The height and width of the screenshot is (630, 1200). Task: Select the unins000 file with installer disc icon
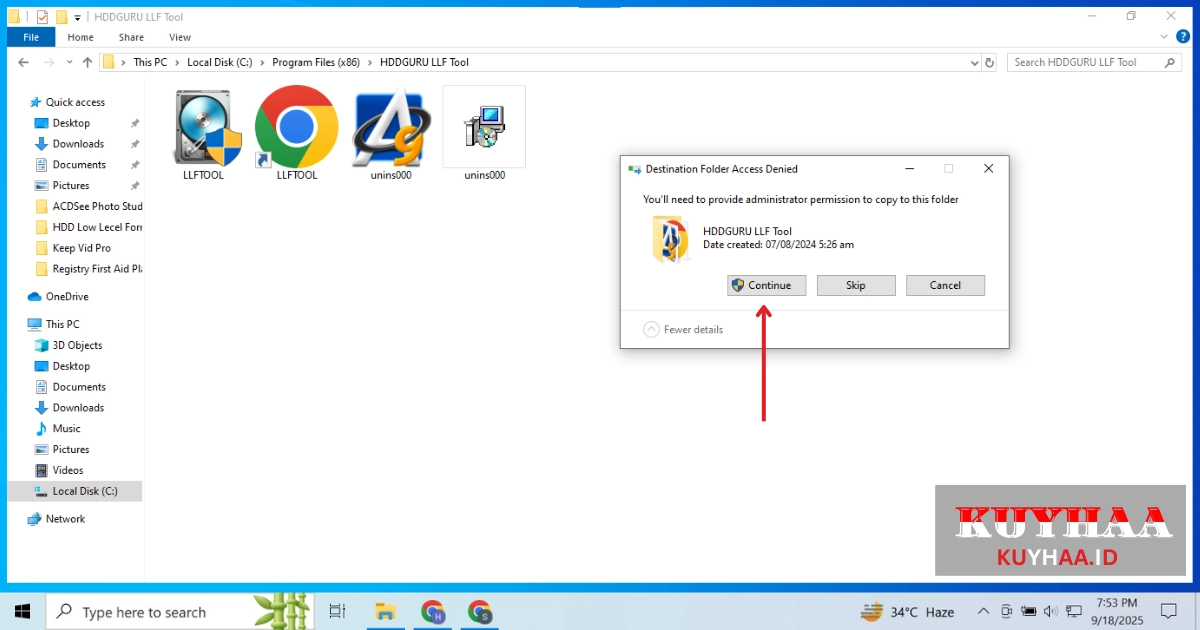tap(484, 135)
